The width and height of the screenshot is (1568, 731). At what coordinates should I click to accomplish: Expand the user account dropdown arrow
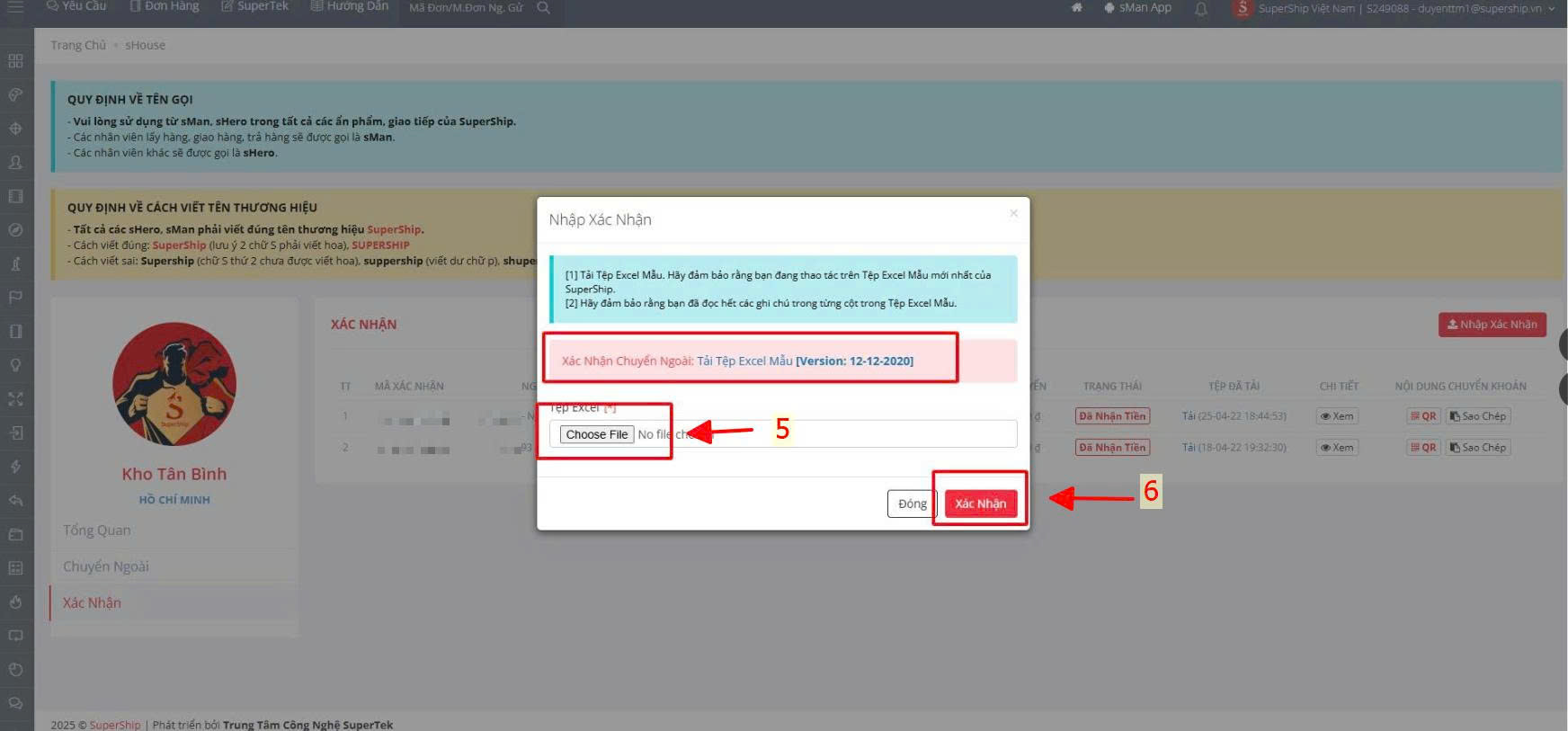pos(1551,9)
